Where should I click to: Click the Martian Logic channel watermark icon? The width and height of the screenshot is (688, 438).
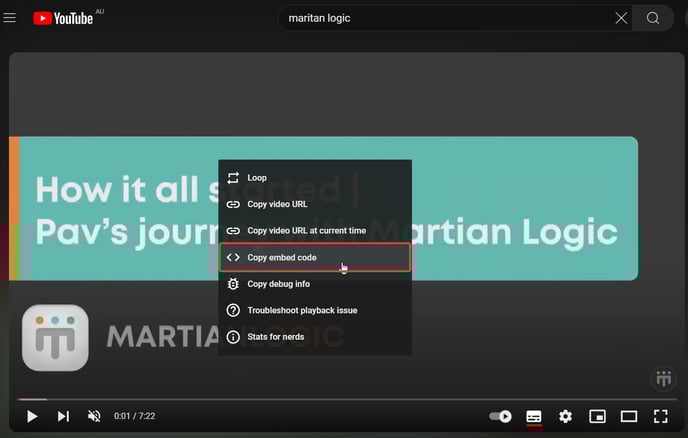(x=663, y=378)
